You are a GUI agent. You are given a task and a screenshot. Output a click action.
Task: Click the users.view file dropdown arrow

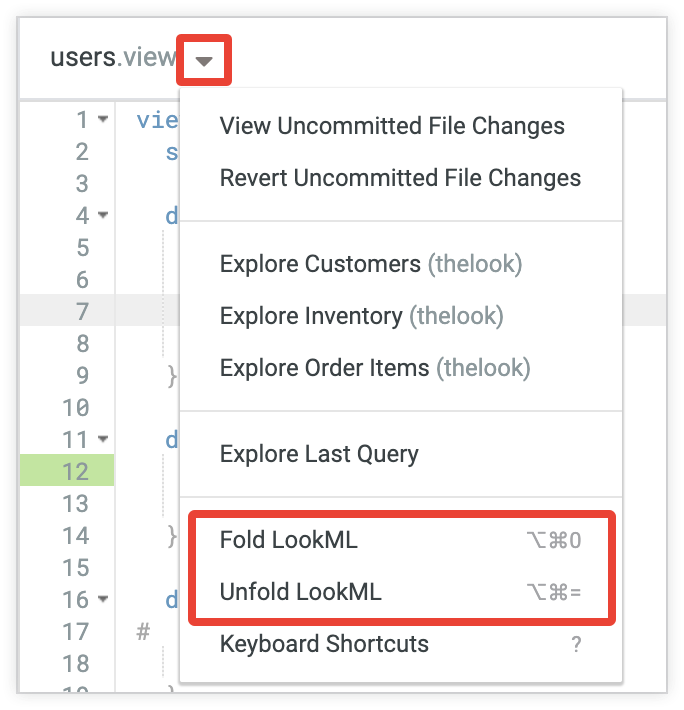coord(204,60)
